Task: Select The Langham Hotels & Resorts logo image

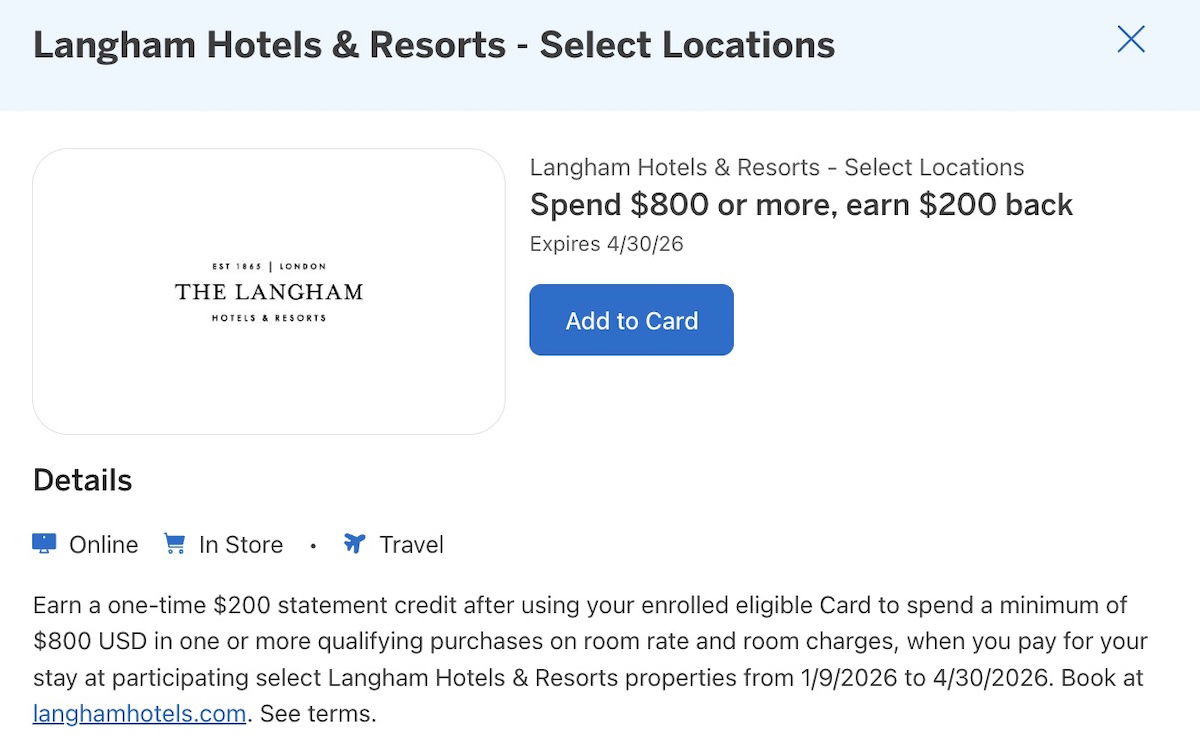Action: (270, 292)
